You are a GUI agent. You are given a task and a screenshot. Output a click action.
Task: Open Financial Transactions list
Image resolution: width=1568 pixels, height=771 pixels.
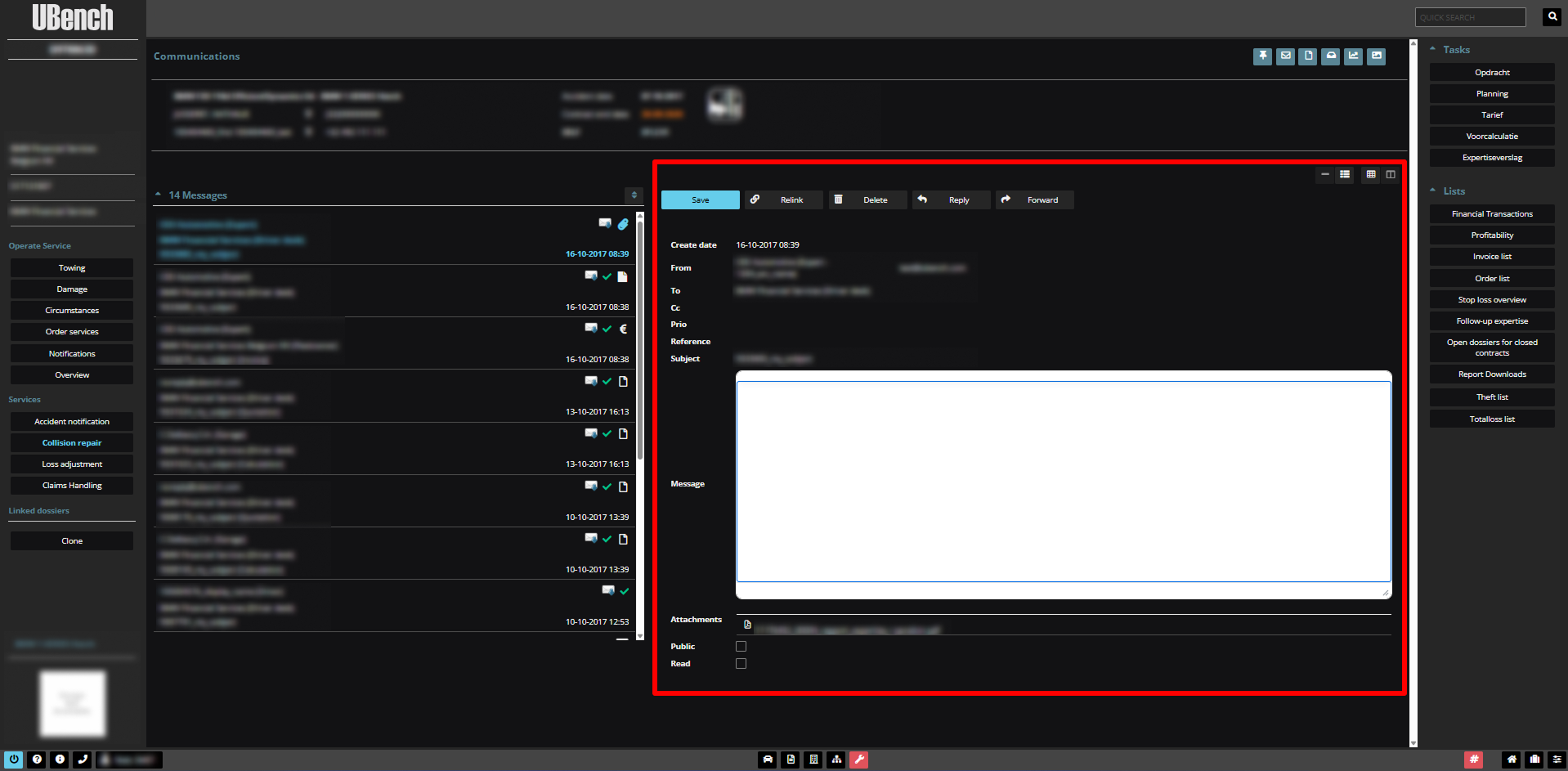(1492, 214)
